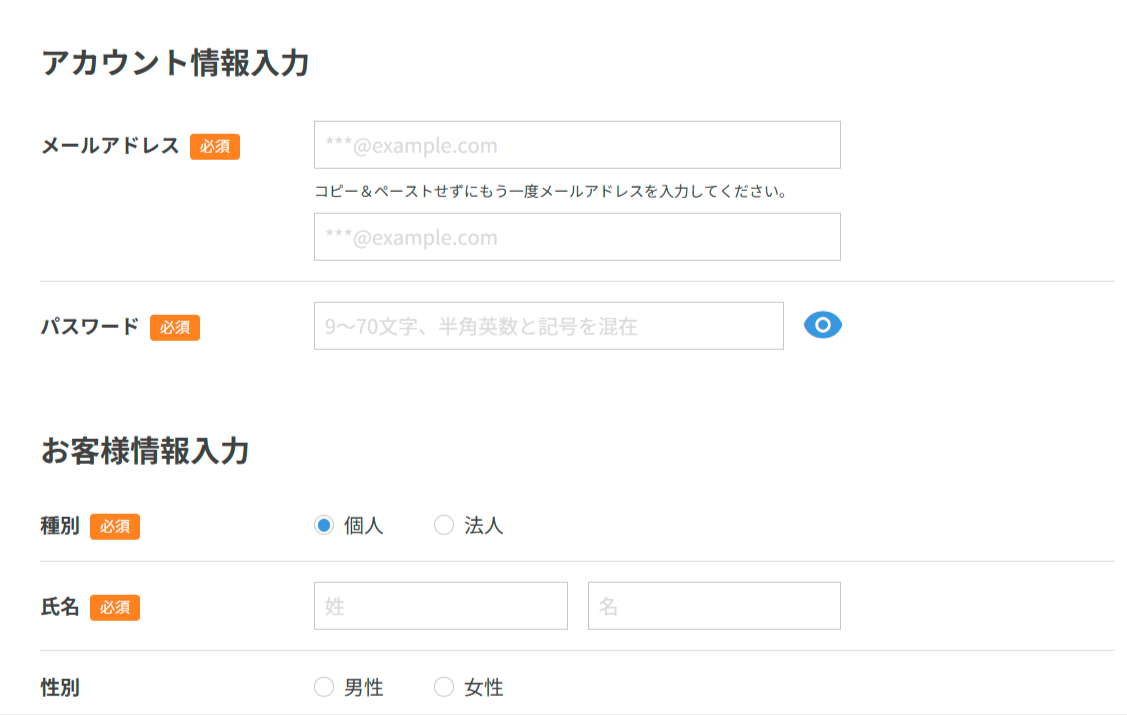Focus the first email address field
Image resolution: width=1127 pixels, height=715 pixels.
pyautogui.click(x=577, y=146)
